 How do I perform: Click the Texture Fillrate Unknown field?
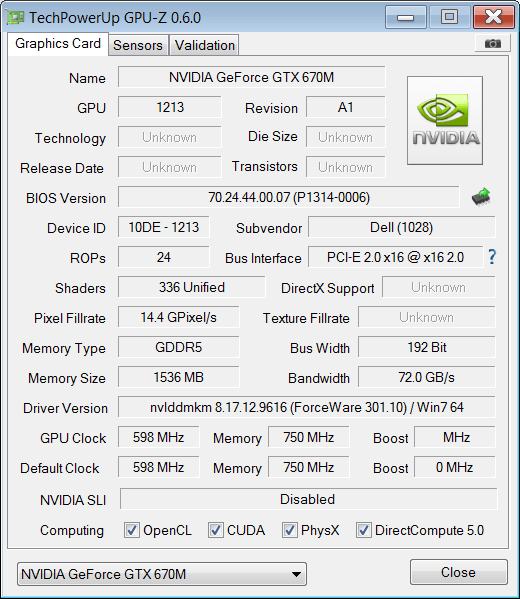[x=427, y=317]
